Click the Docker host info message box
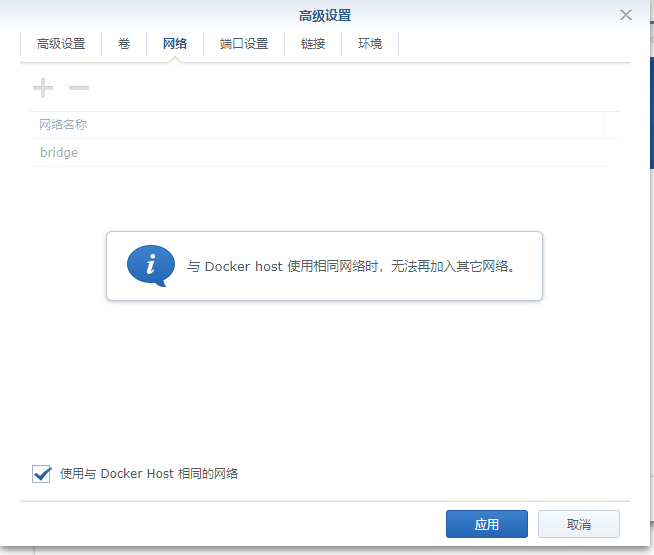The width and height of the screenshot is (654, 555). pos(324,266)
